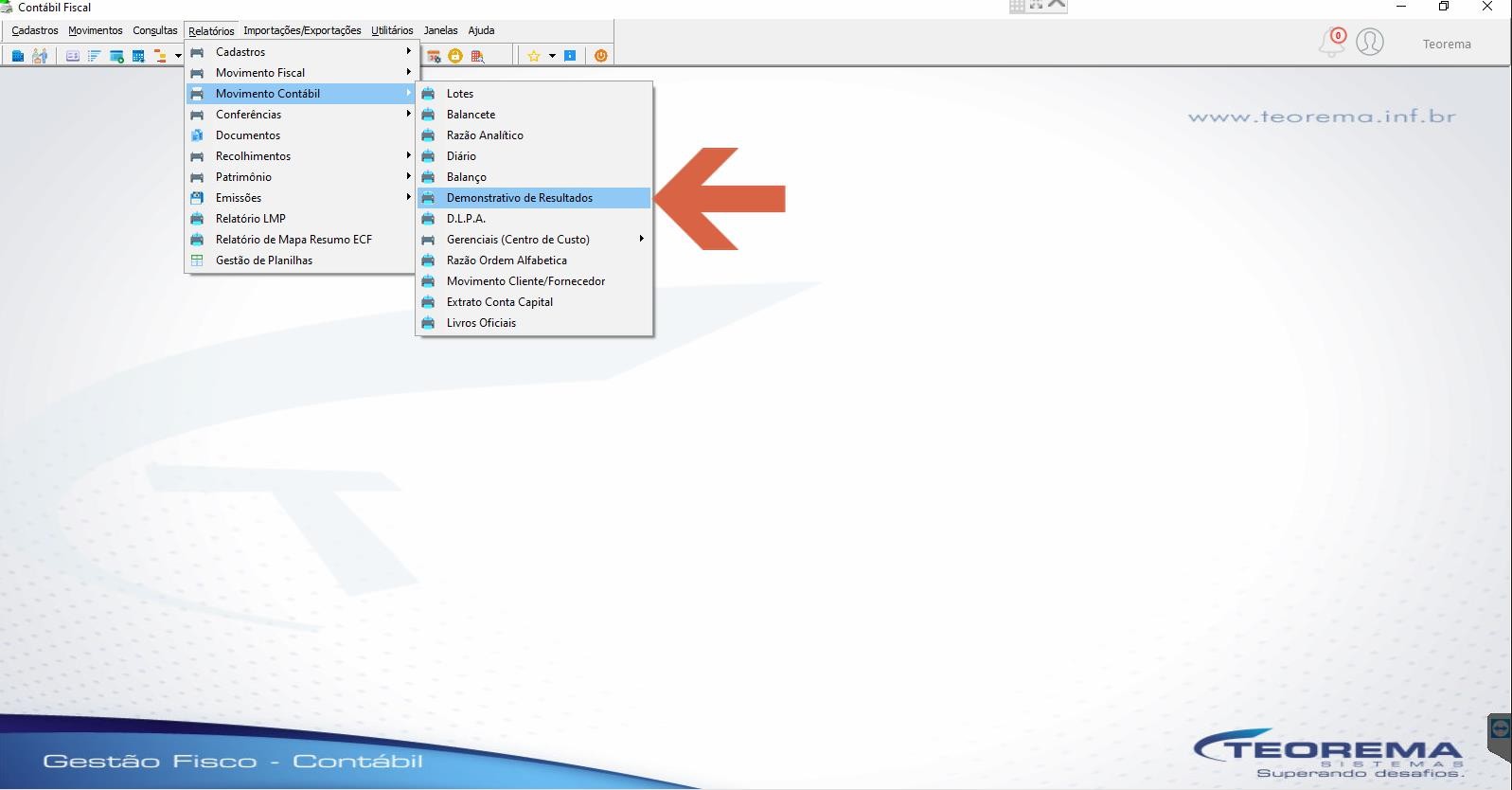Click the orange power button icon

pos(600,56)
